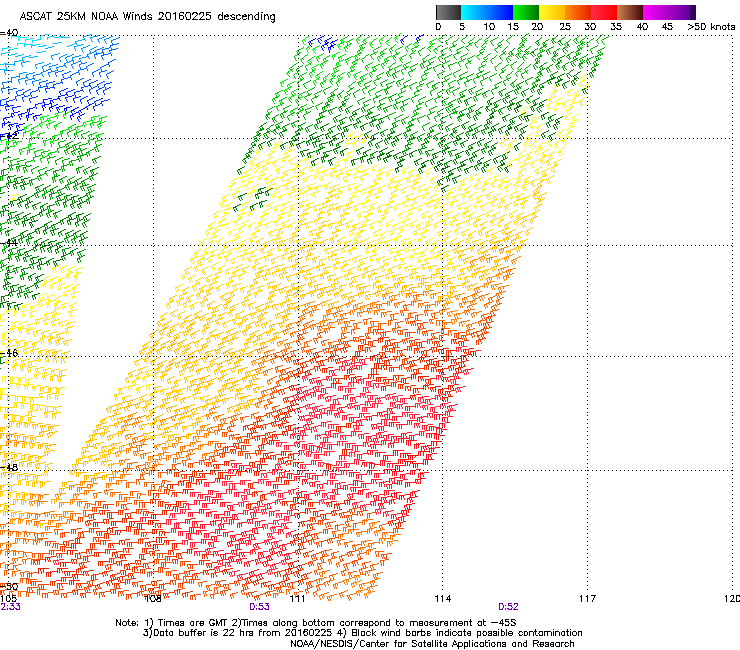740x650 pixels.
Task: Click the latitude label '-50'
Action: click(9, 587)
